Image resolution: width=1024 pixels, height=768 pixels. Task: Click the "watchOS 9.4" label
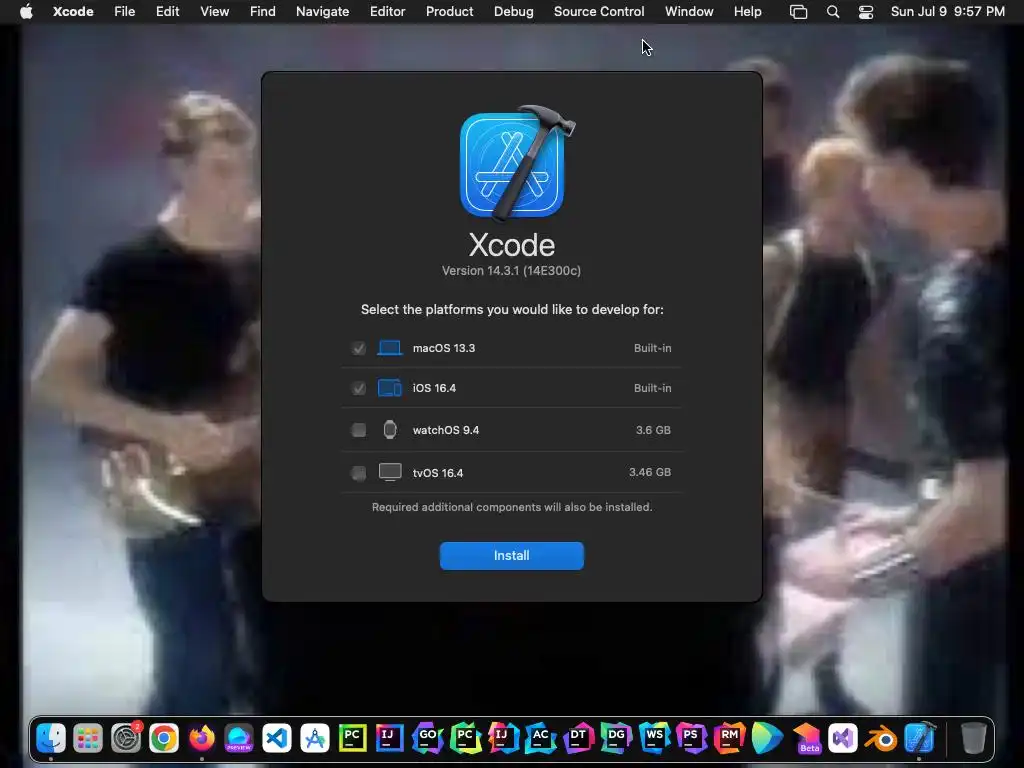tap(445, 430)
